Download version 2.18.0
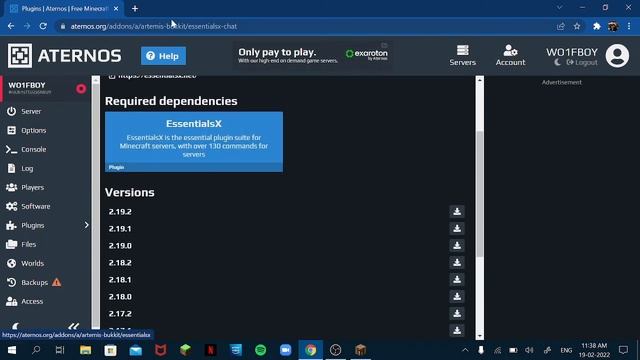Viewport: 640px width, 360px height. 457,297
